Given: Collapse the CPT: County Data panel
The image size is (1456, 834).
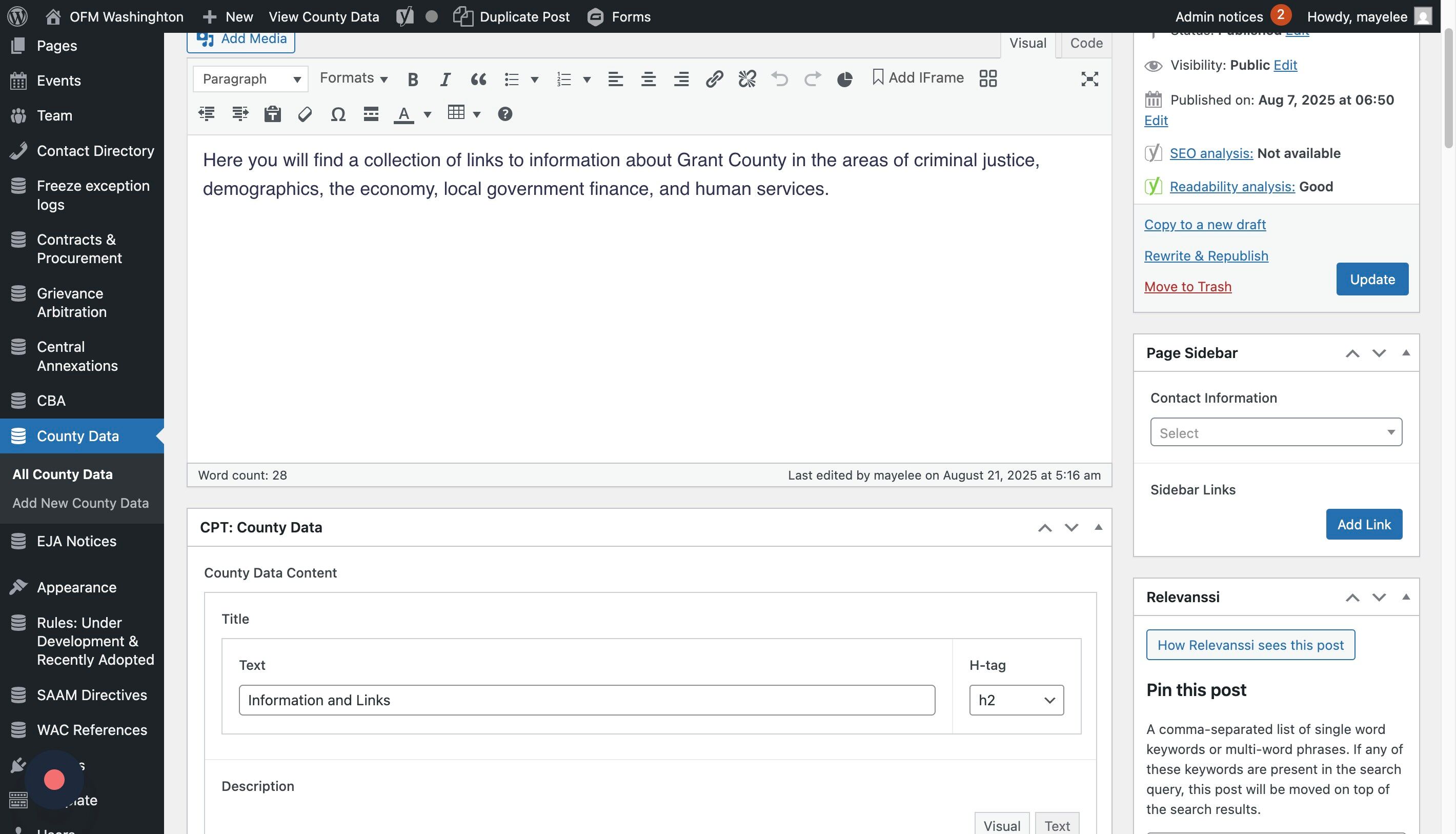Looking at the screenshot, I should click(x=1098, y=527).
